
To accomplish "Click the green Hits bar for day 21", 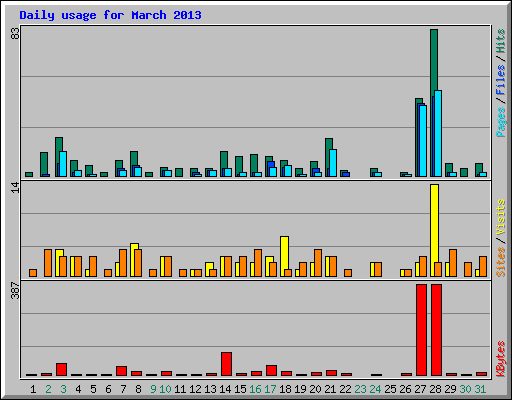I will point(329,144).
